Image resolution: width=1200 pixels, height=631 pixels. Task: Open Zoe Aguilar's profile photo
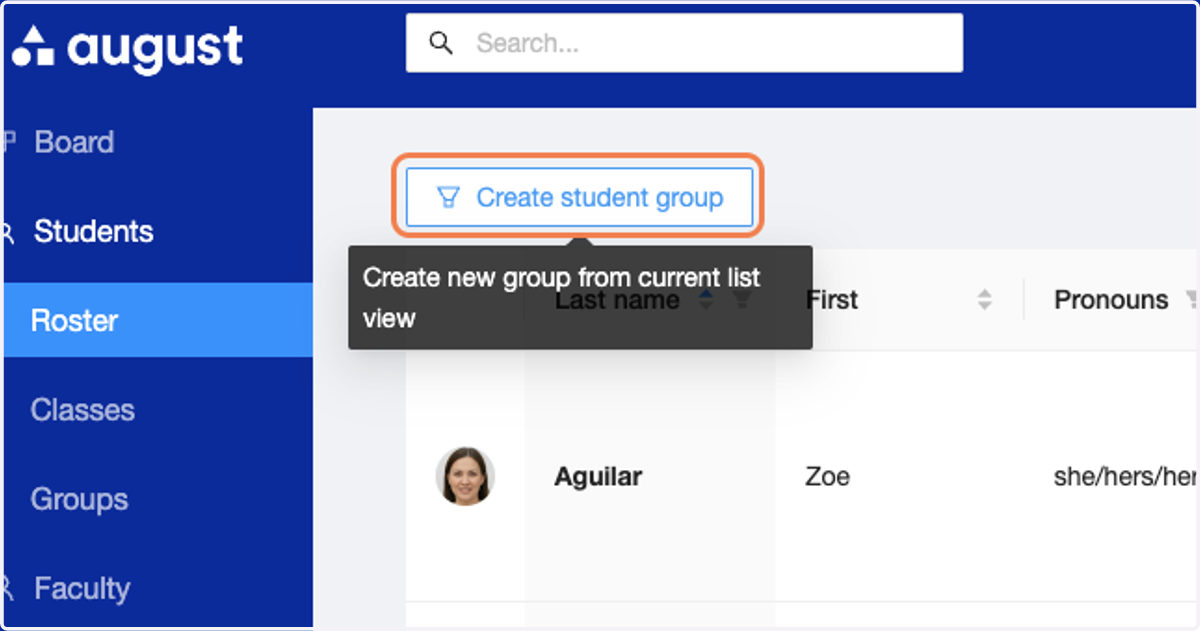465,476
